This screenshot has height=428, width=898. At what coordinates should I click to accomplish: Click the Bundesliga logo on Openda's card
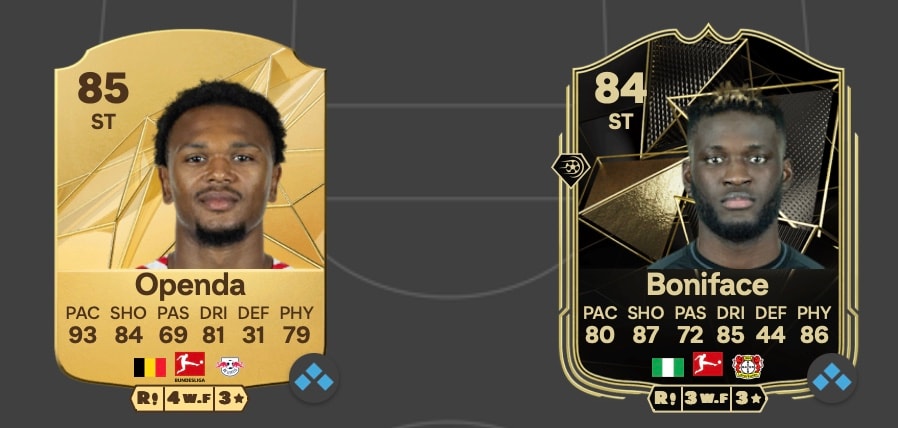(190, 367)
